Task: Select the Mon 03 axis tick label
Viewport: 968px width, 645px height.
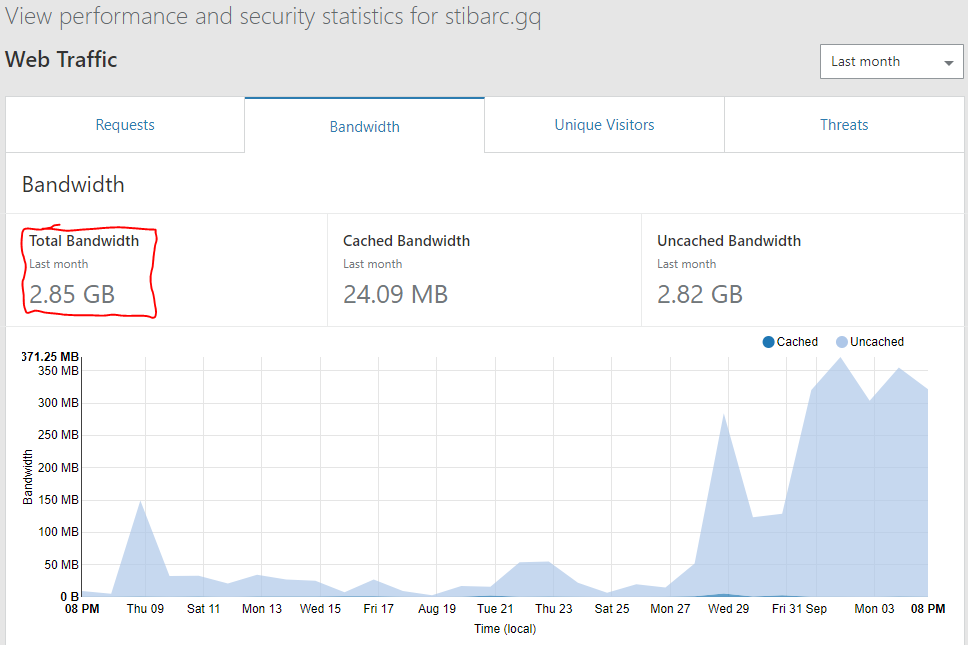Action: coord(874,609)
